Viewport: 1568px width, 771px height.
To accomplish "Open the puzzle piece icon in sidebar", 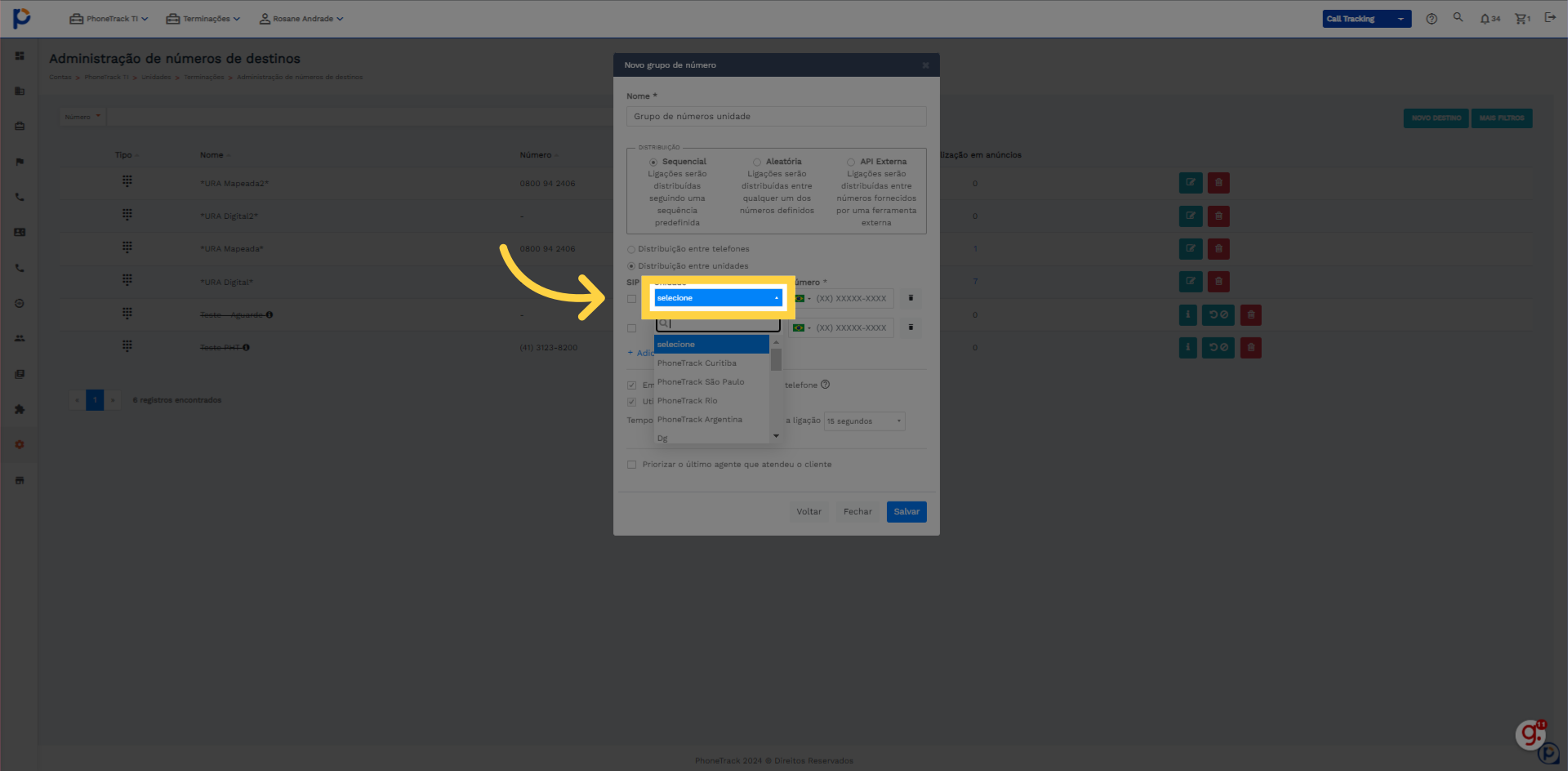I will (20, 409).
